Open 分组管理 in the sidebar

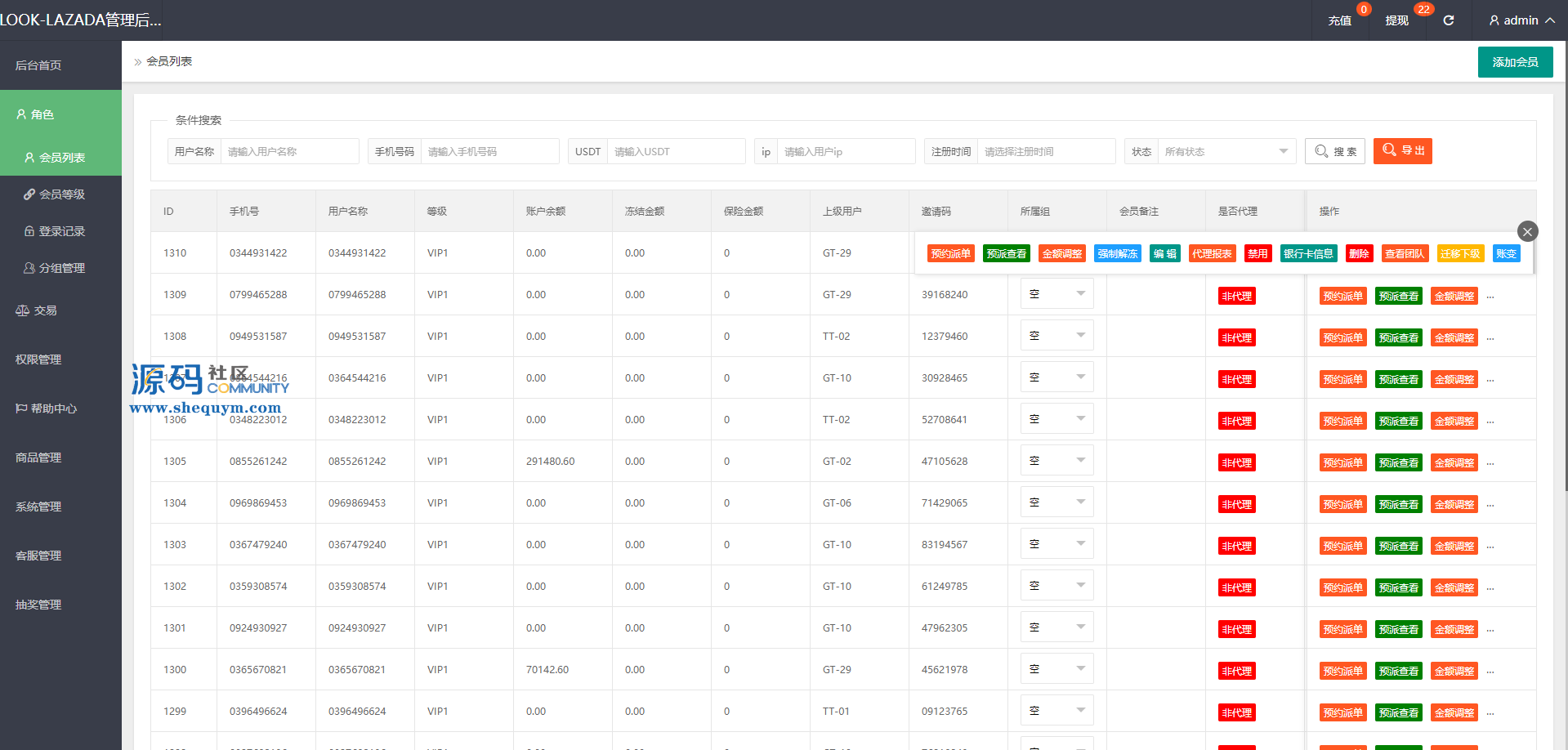[60, 268]
